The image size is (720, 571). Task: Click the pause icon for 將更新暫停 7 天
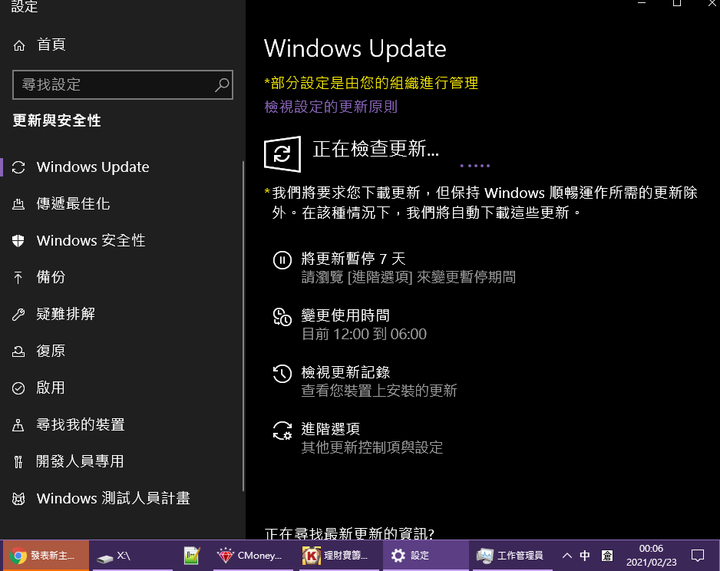click(282, 260)
